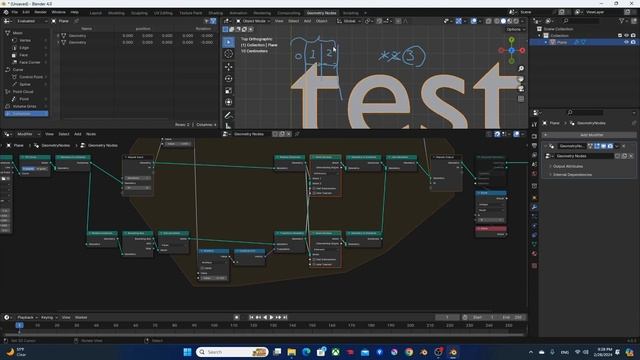Click the viewport zoom magnifier gizmo
This screenshot has width=640, height=360.
click(521, 69)
